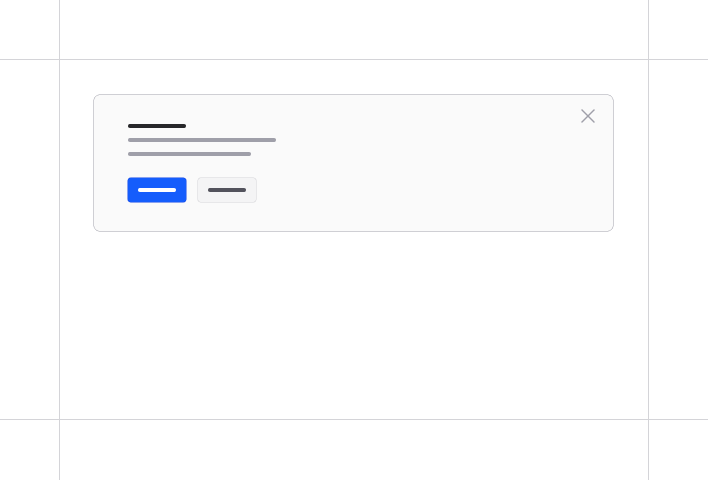Click the right margin column beside the card

coord(678,240)
